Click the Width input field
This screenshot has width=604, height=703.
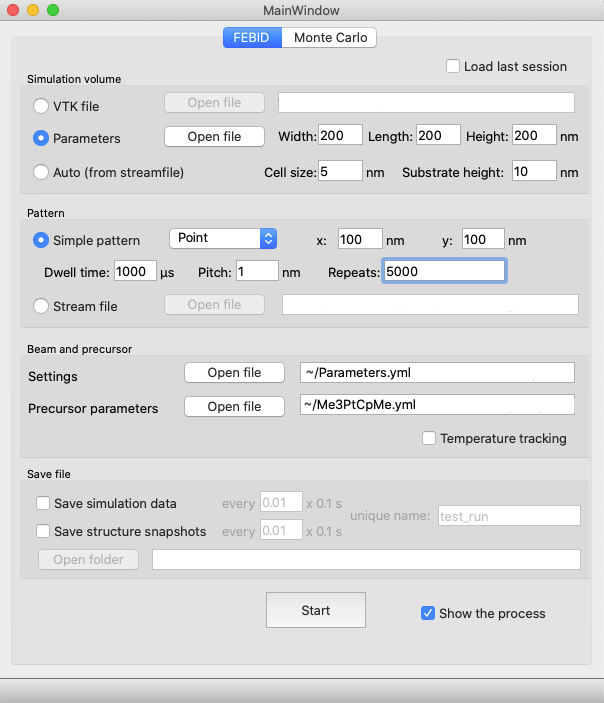[x=340, y=135]
